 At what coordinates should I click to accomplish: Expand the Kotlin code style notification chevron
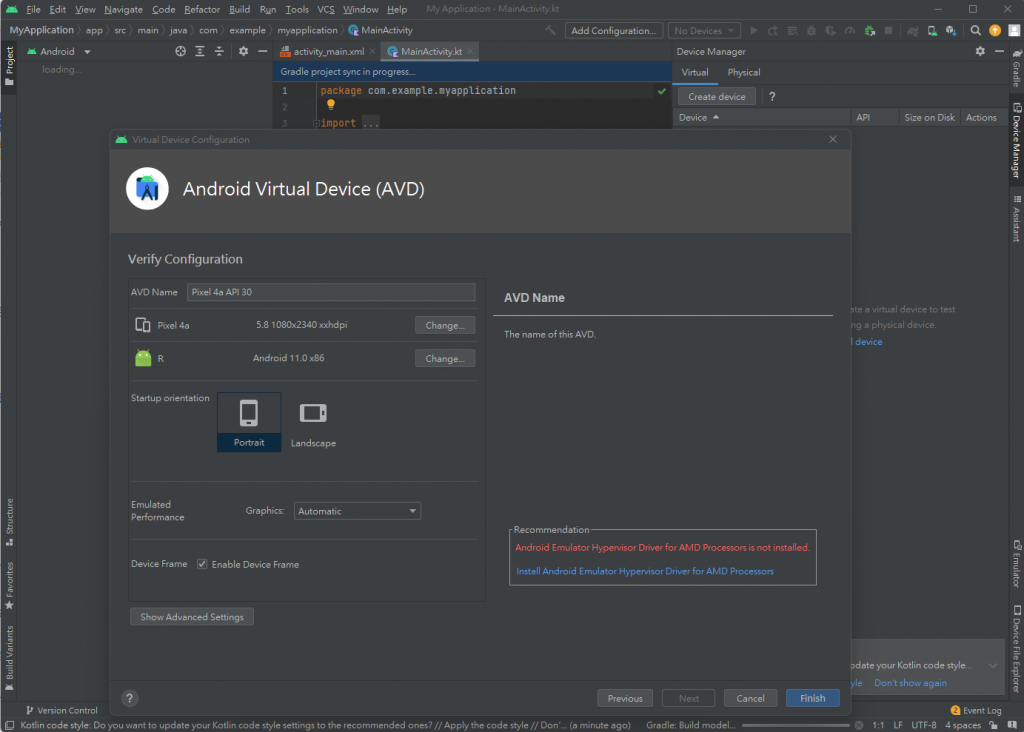coord(993,665)
